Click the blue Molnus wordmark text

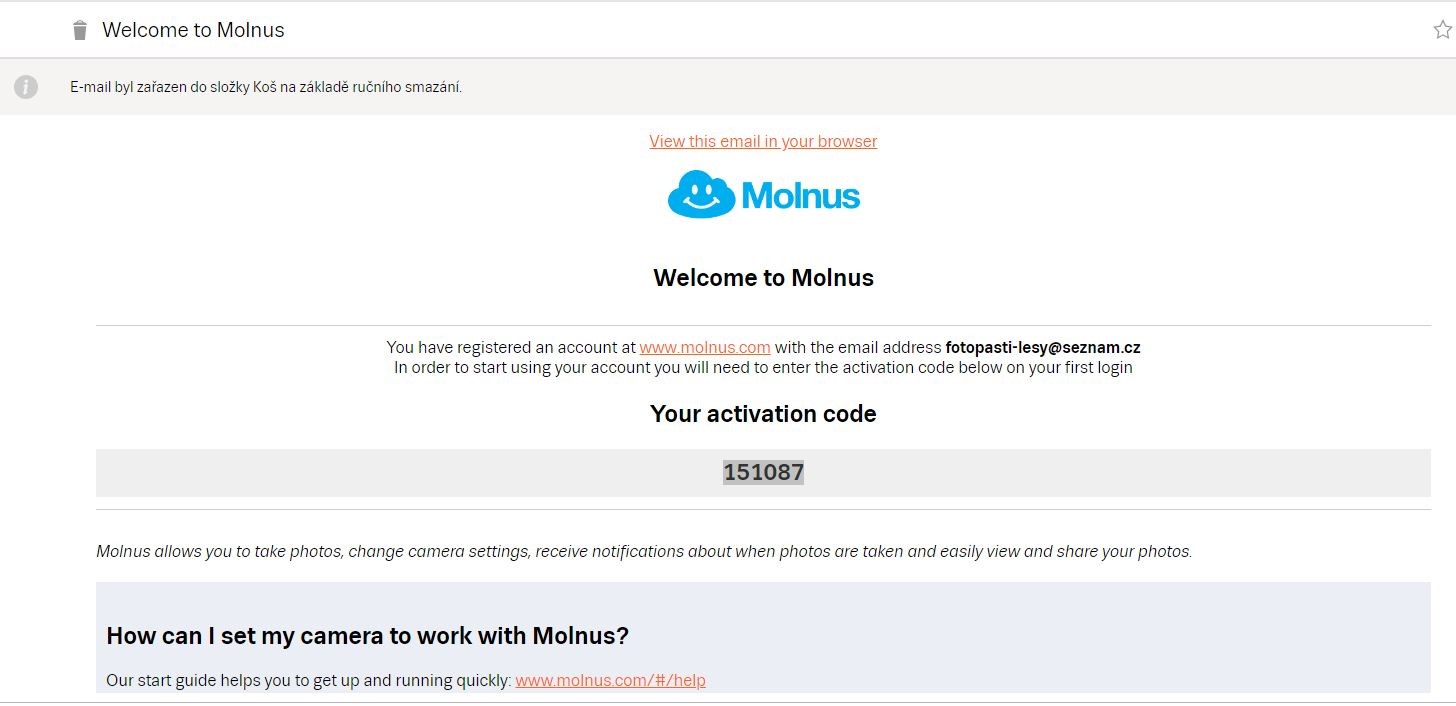pos(801,196)
